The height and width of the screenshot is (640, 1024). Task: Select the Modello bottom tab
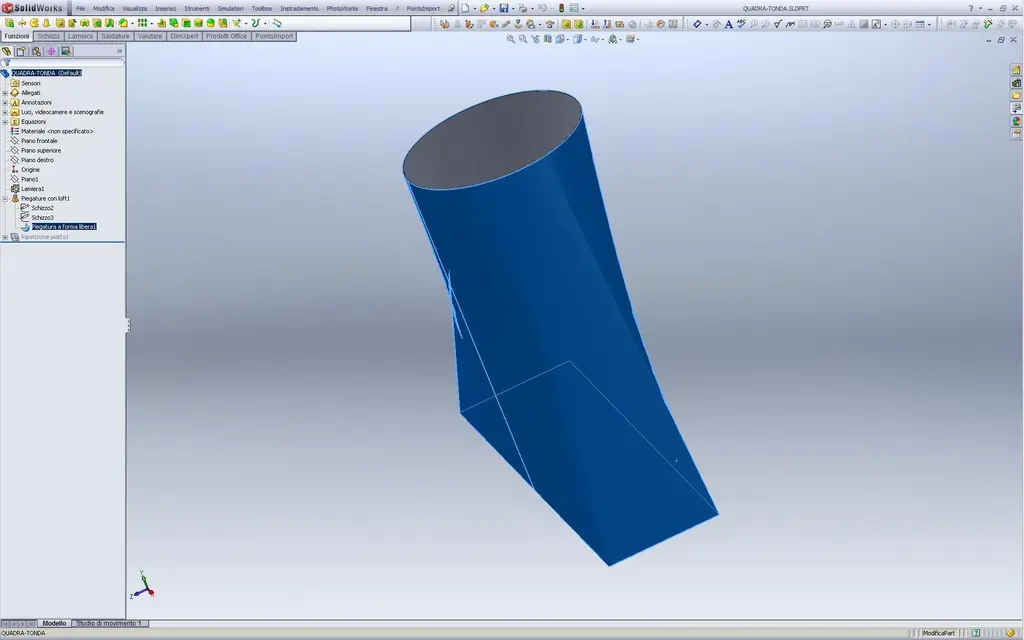tap(54, 624)
